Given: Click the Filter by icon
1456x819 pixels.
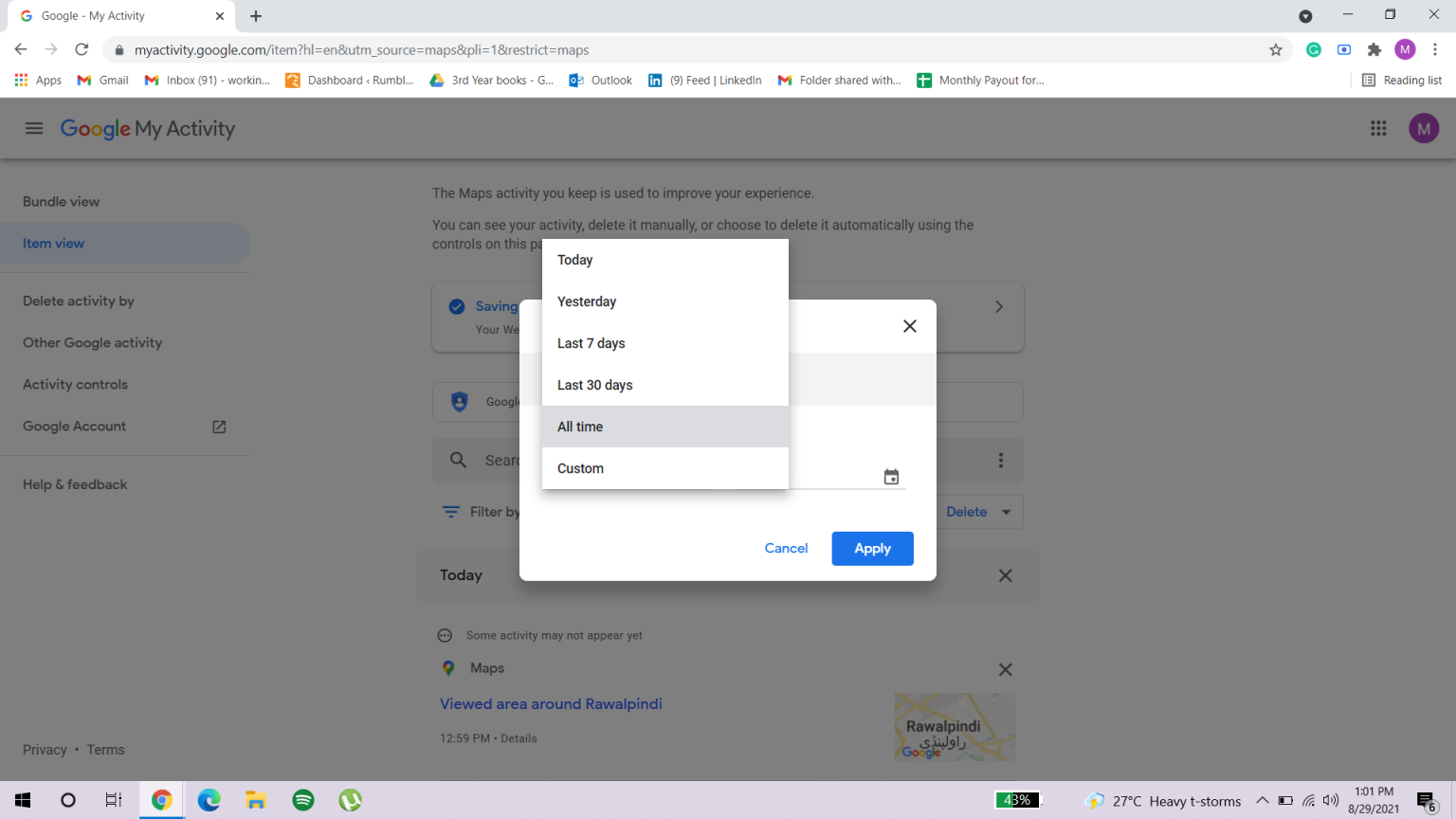Looking at the screenshot, I should (450, 511).
